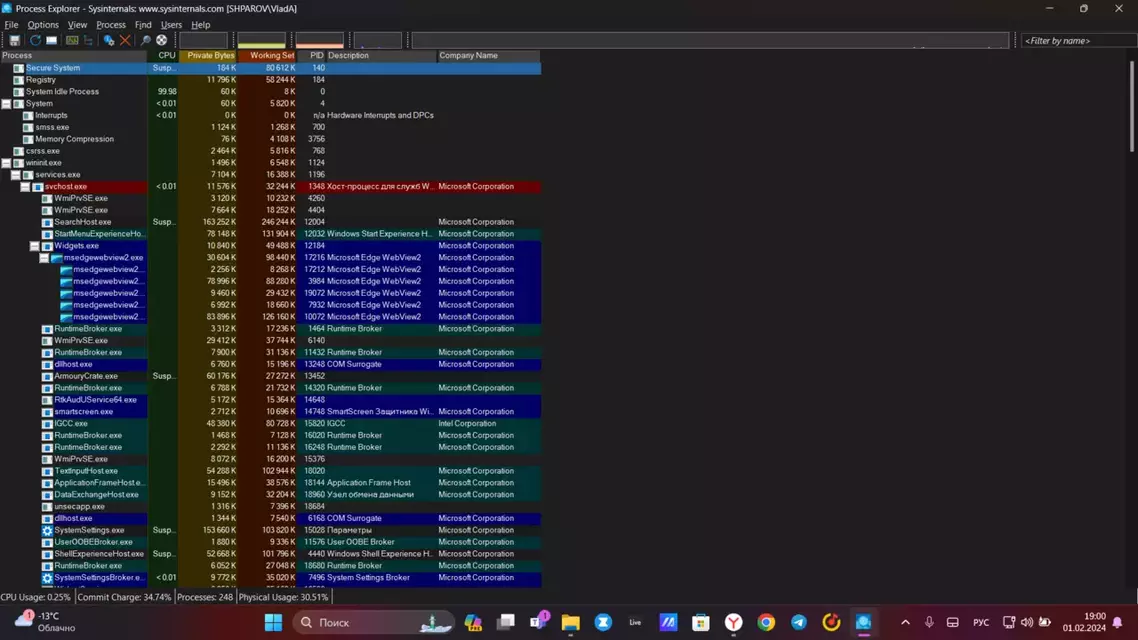Open the Help menu
This screenshot has height=640, width=1138.
click(200, 25)
